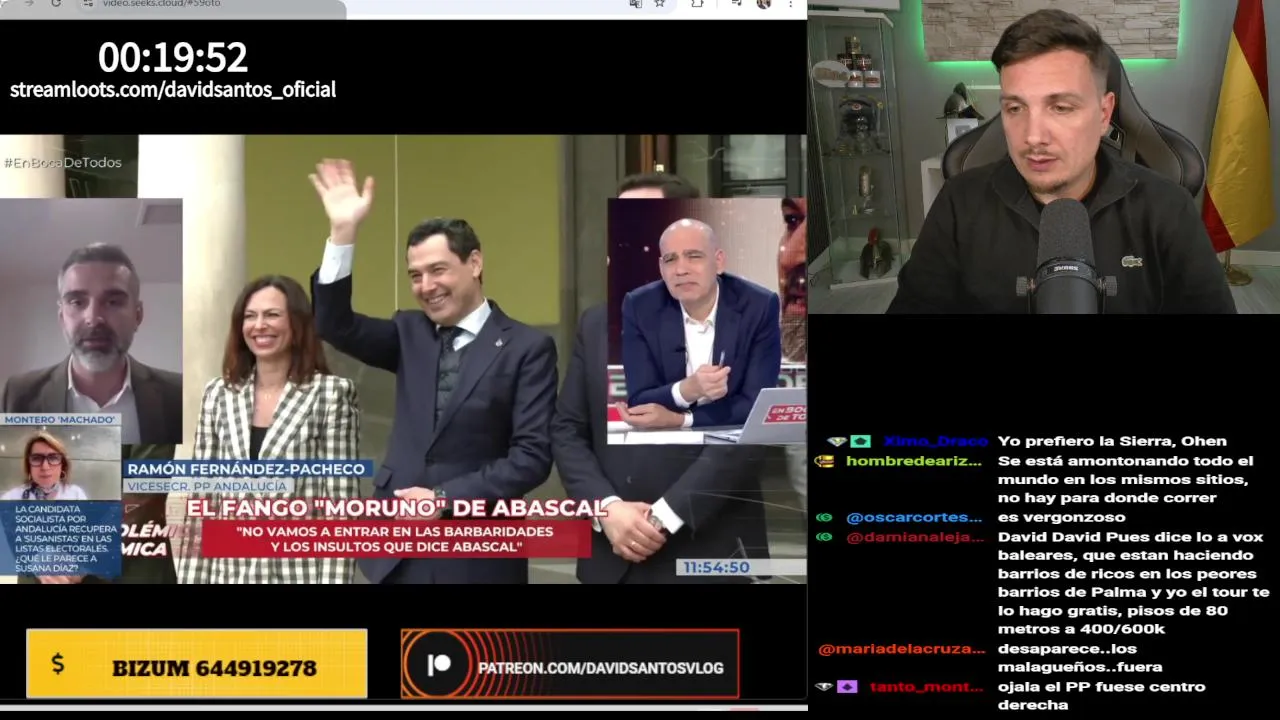Viewport: 1280px width, 720px height.
Task: Click the studio presenter video inset
Action: (x=706, y=320)
